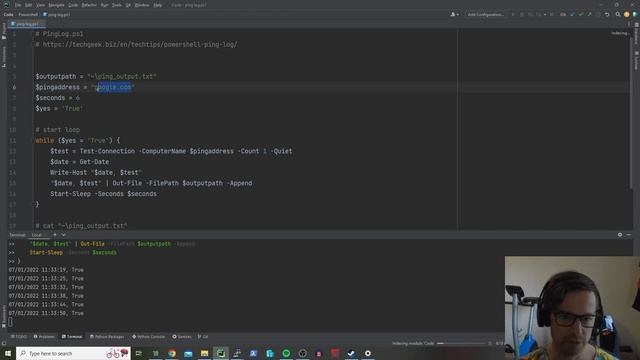Open the Python Console tab
The width and height of the screenshot is (640, 360).
click(x=149, y=337)
